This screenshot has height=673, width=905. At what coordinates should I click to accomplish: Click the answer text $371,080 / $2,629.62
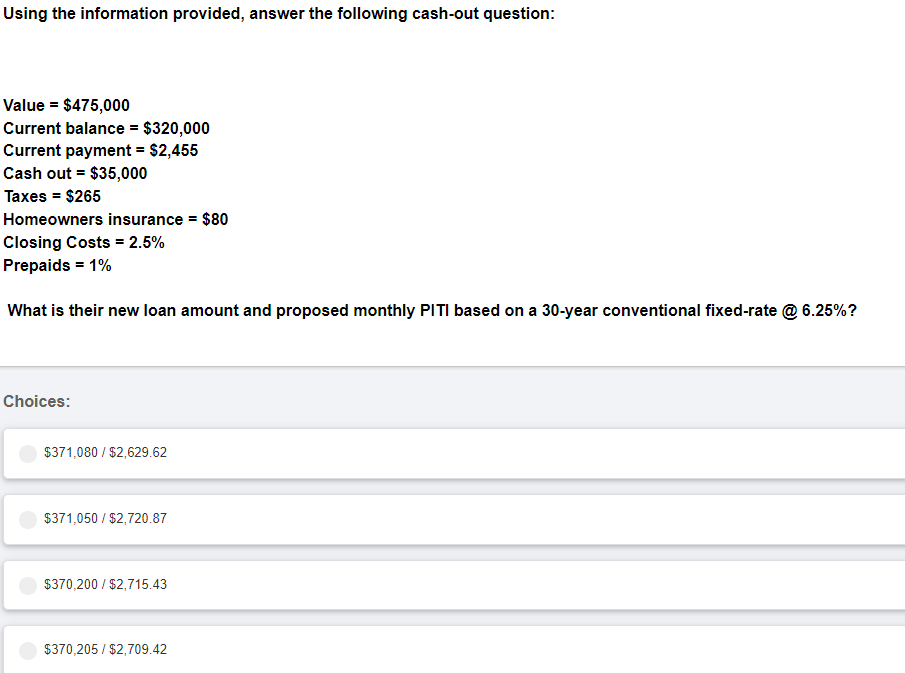click(105, 453)
